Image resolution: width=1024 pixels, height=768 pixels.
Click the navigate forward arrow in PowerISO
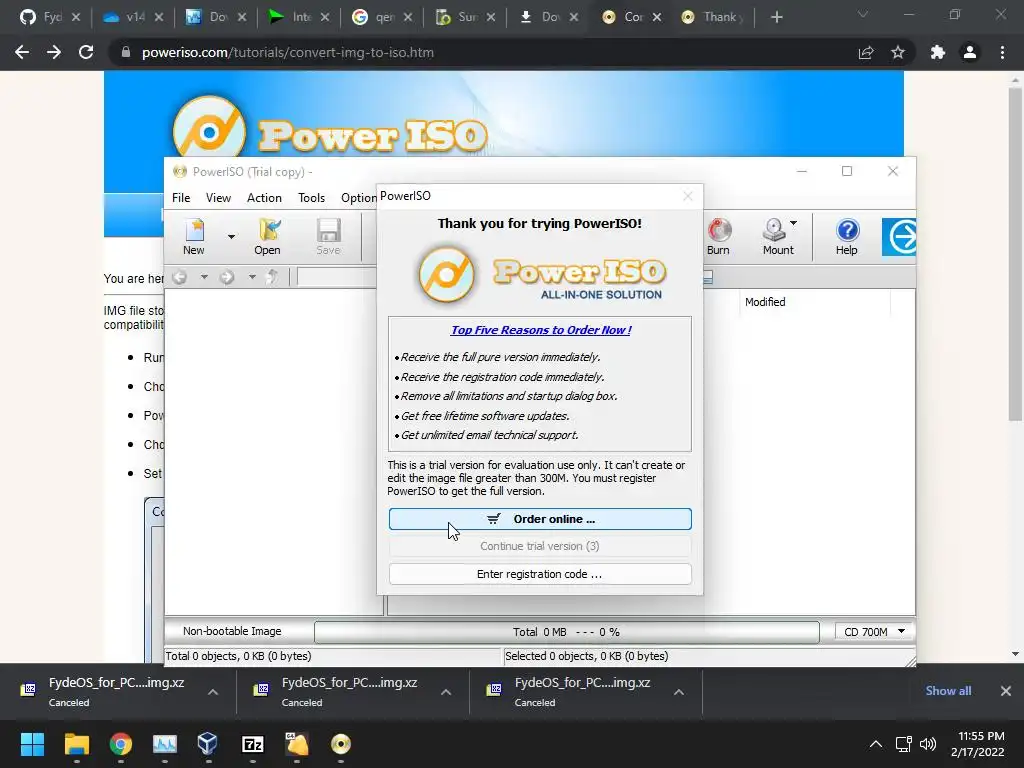point(227,278)
